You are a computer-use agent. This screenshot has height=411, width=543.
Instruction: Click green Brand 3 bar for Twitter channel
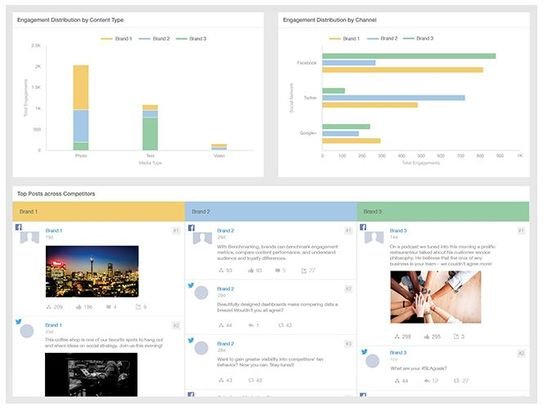pyautogui.click(x=333, y=91)
